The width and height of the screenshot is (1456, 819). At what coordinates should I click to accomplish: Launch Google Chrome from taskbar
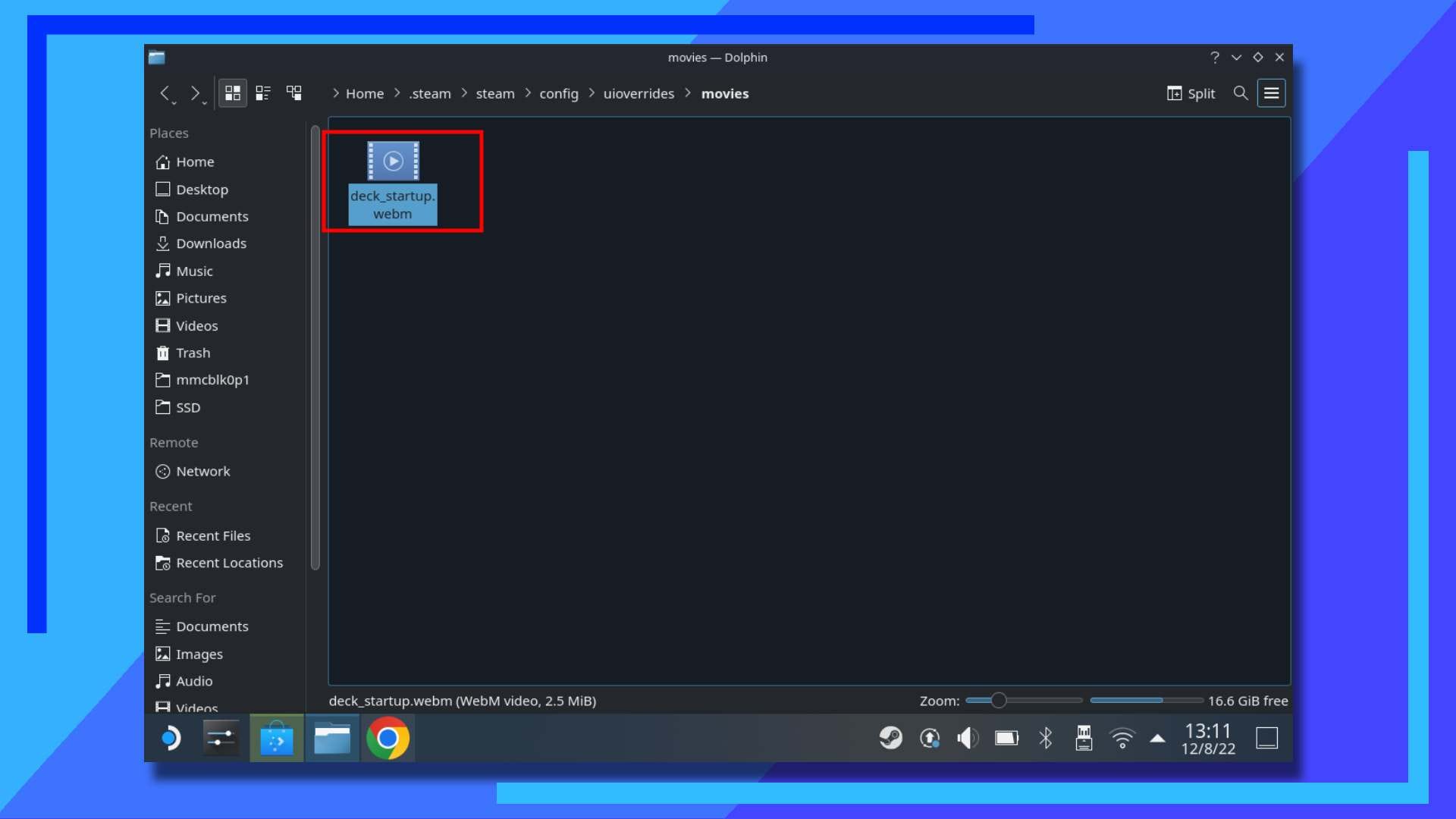click(388, 738)
